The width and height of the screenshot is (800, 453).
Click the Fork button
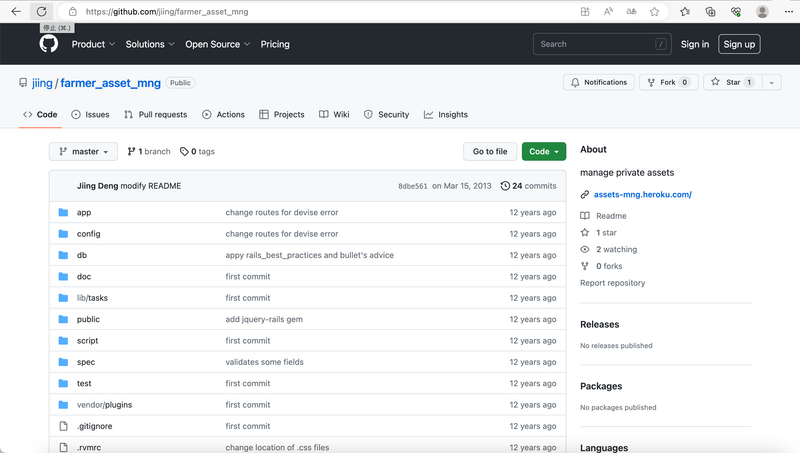(x=668, y=82)
